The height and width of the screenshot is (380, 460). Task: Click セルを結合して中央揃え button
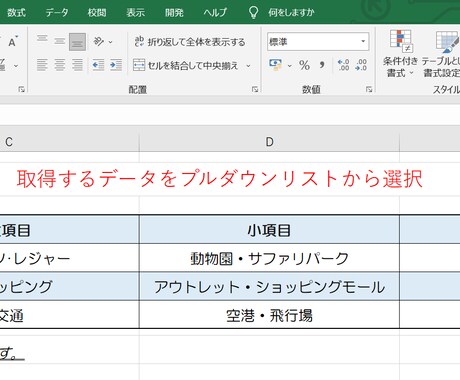[185, 65]
